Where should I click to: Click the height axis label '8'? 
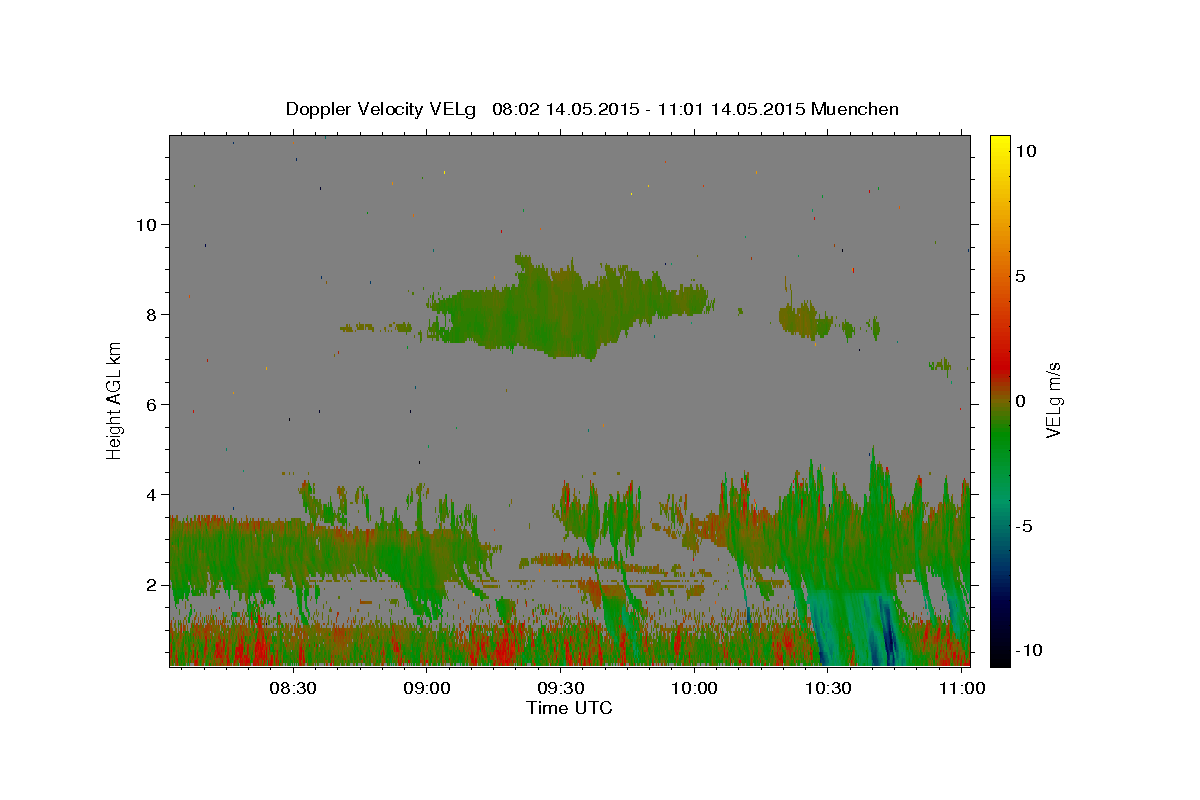pyautogui.click(x=152, y=315)
